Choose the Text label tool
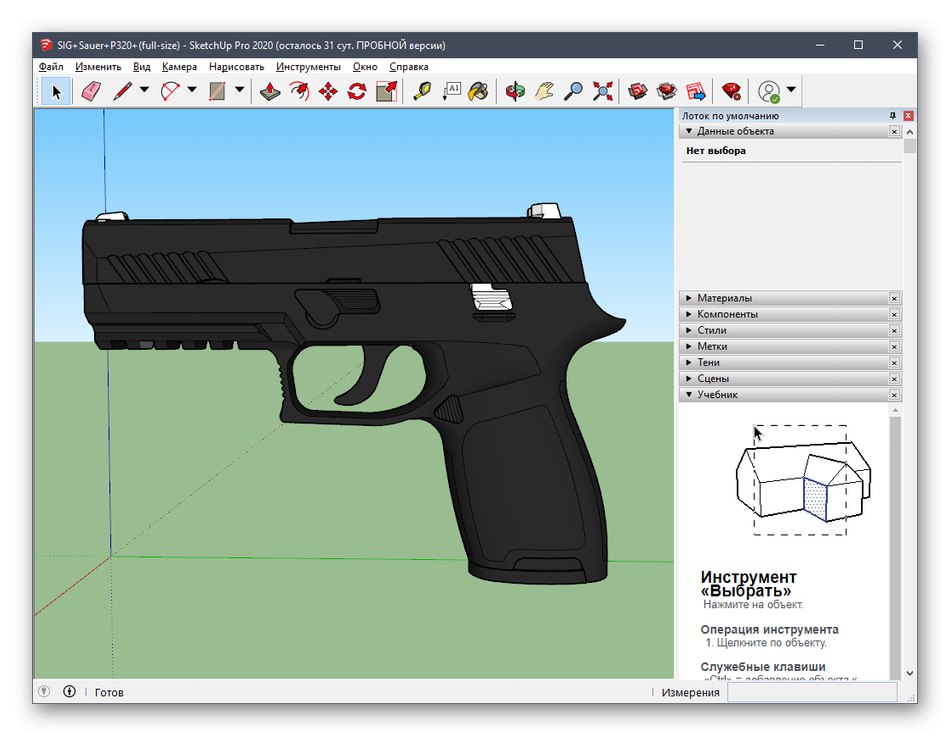 pos(451,91)
